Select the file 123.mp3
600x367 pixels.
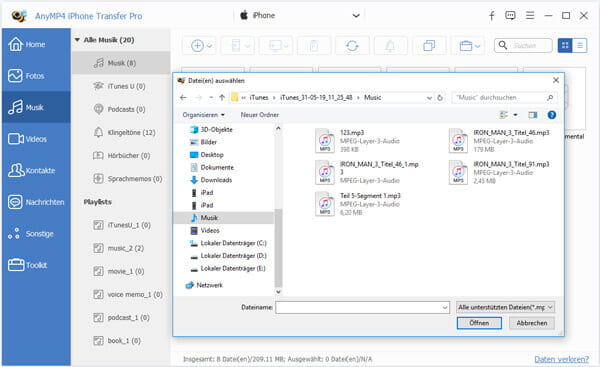click(x=358, y=140)
